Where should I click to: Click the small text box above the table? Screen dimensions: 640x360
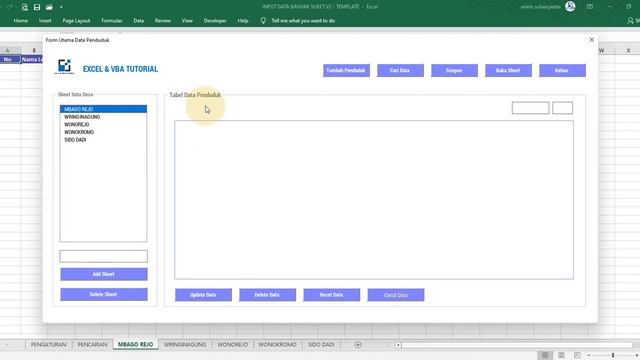click(x=562, y=108)
